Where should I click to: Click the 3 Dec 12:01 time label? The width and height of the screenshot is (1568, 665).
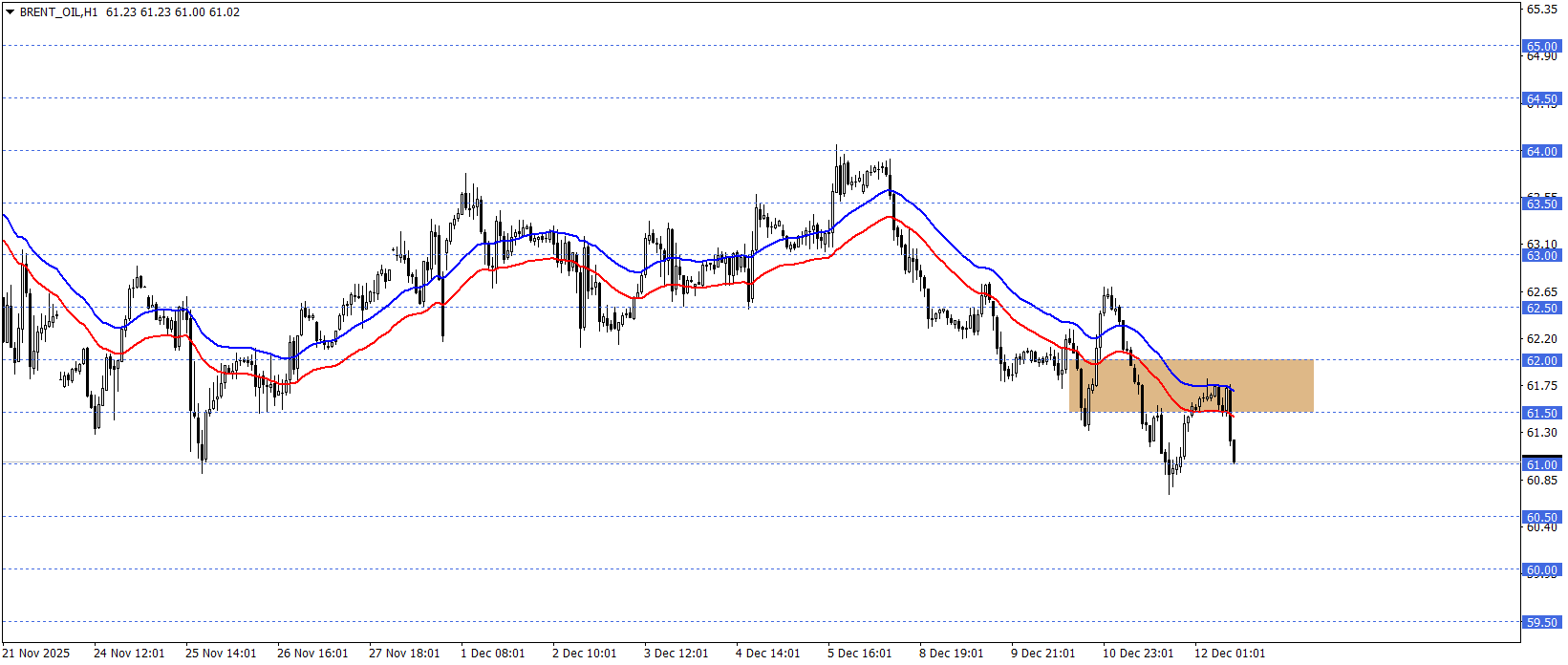677,654
